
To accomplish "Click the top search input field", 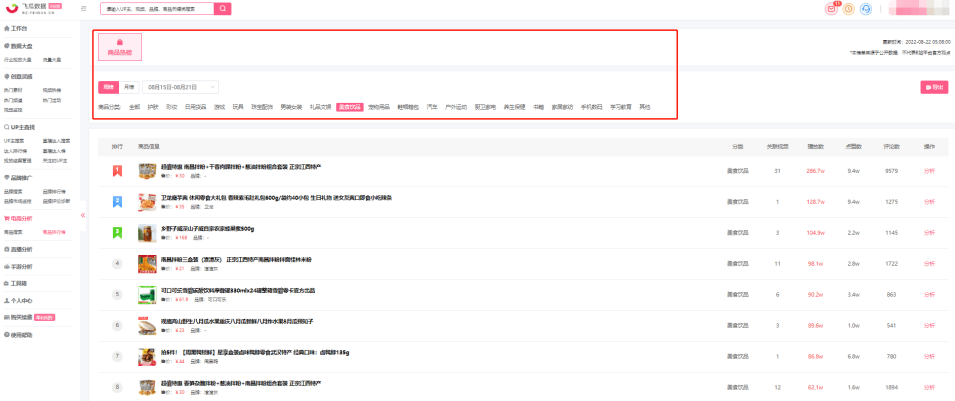I will tap(156, 9).
